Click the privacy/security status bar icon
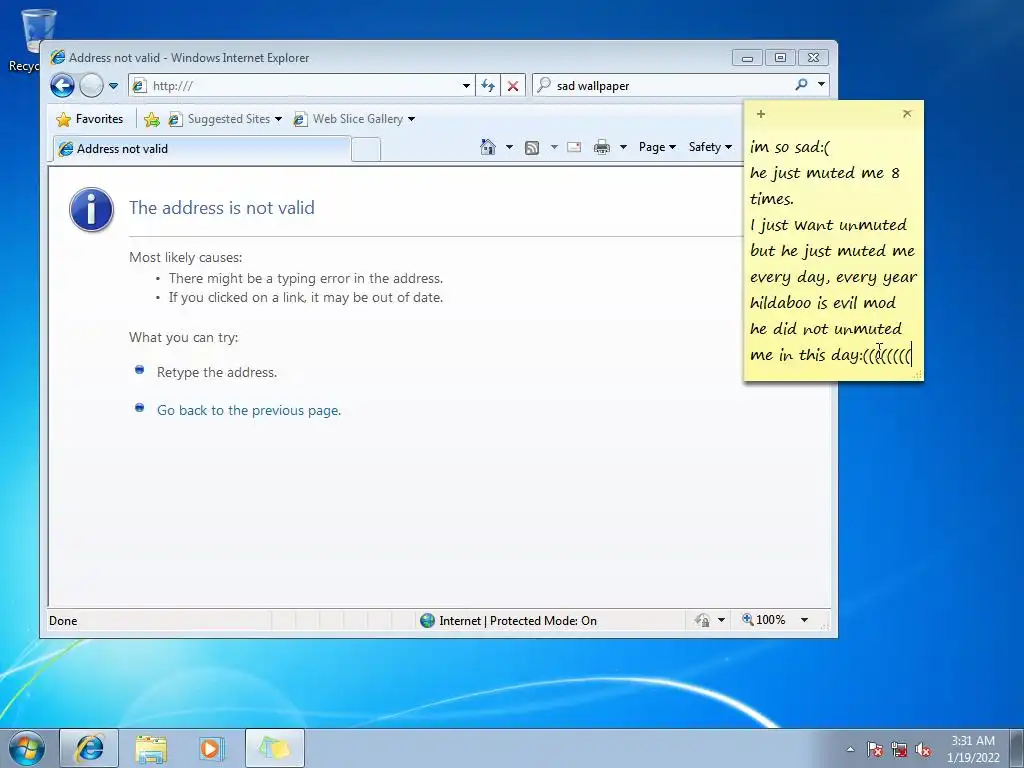Image resolution: width=1024 pixels, height=768 pixels. [x=703, y=620]
